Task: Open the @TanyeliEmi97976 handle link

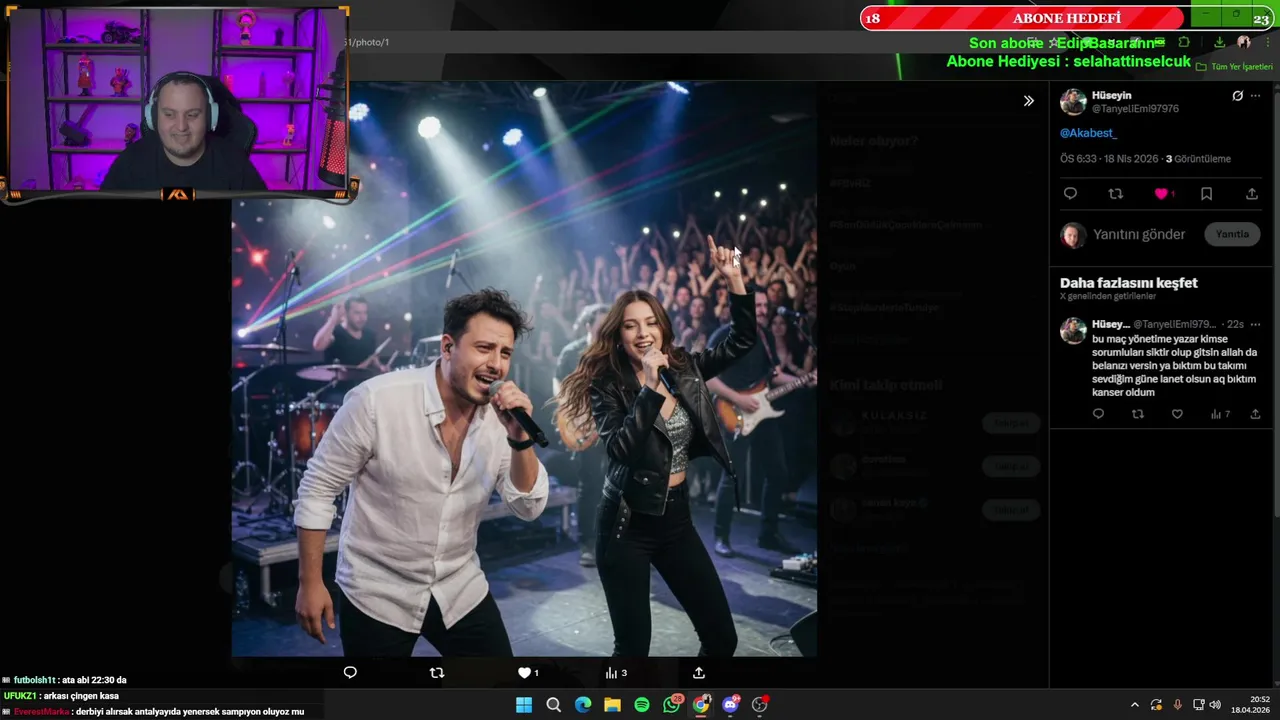Action: [x=1135, y=109]
